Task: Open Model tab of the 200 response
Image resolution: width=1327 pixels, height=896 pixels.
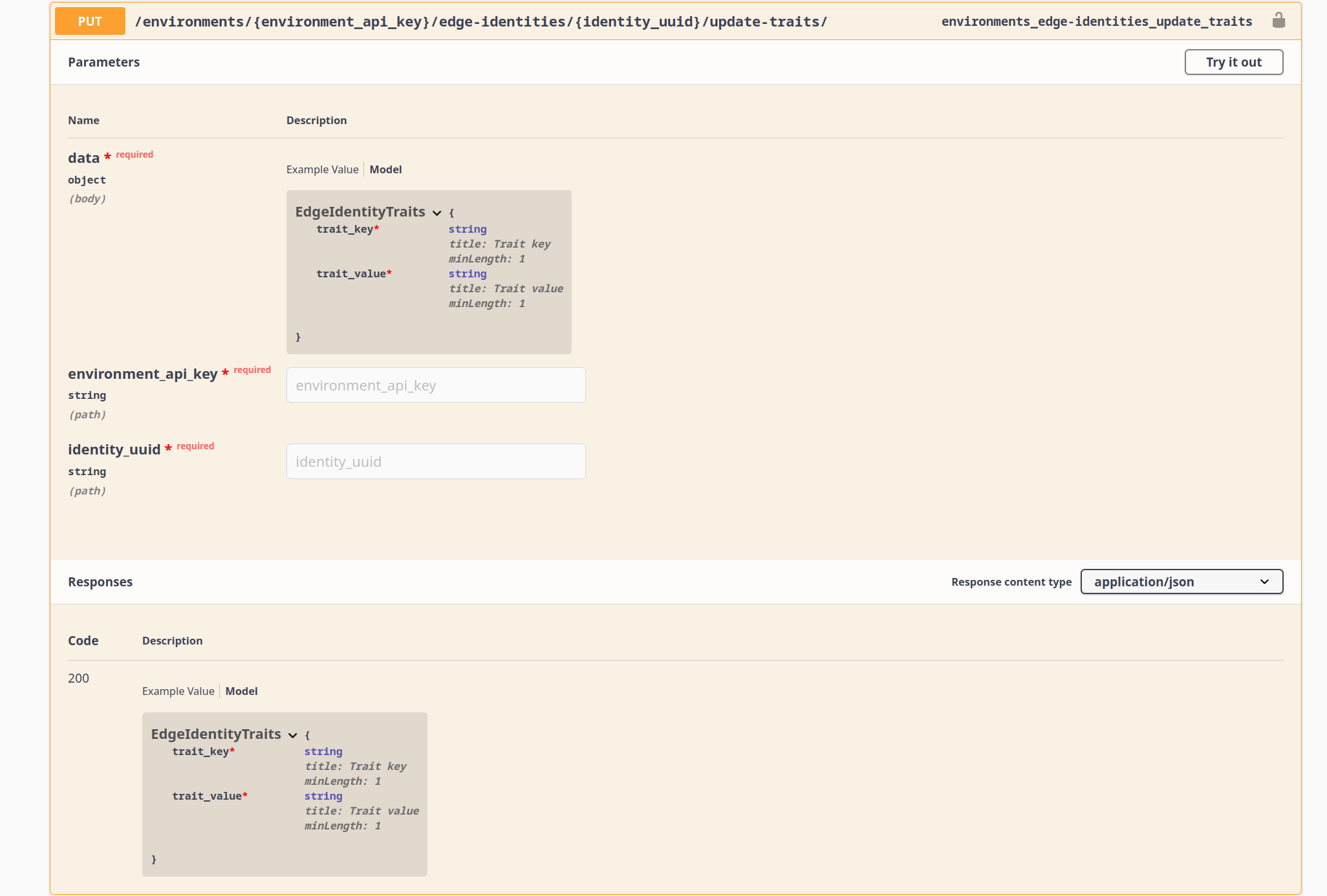Action: [242, 690]
